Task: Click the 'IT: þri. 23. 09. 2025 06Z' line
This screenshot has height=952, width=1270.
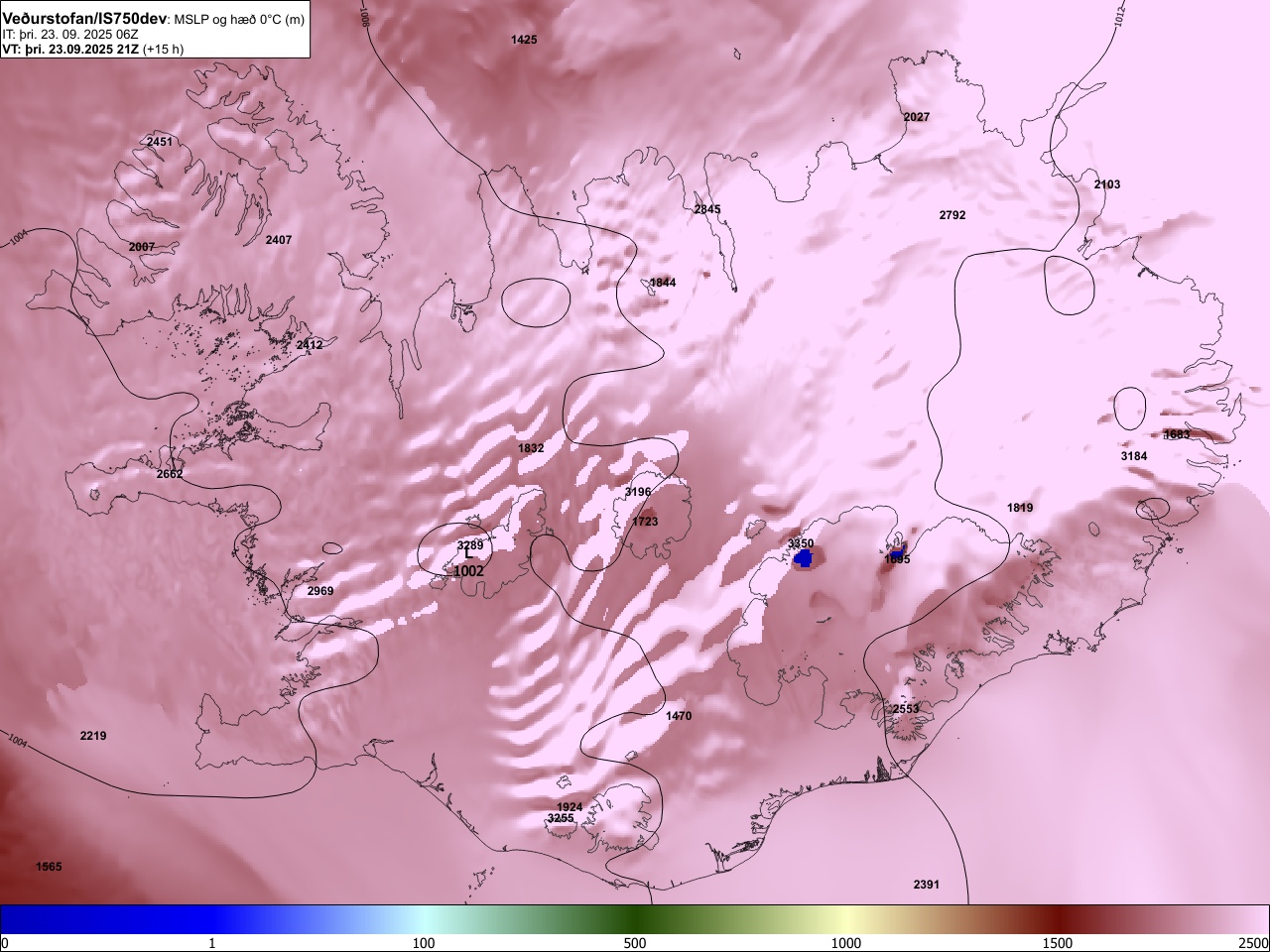Action: pyautogui.click(x=70, y=35)
